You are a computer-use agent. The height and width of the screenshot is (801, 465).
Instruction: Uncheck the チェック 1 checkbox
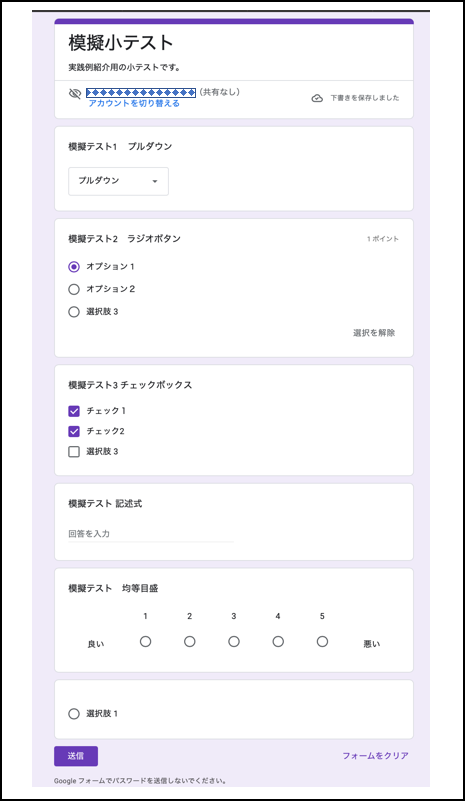point(74,411)
